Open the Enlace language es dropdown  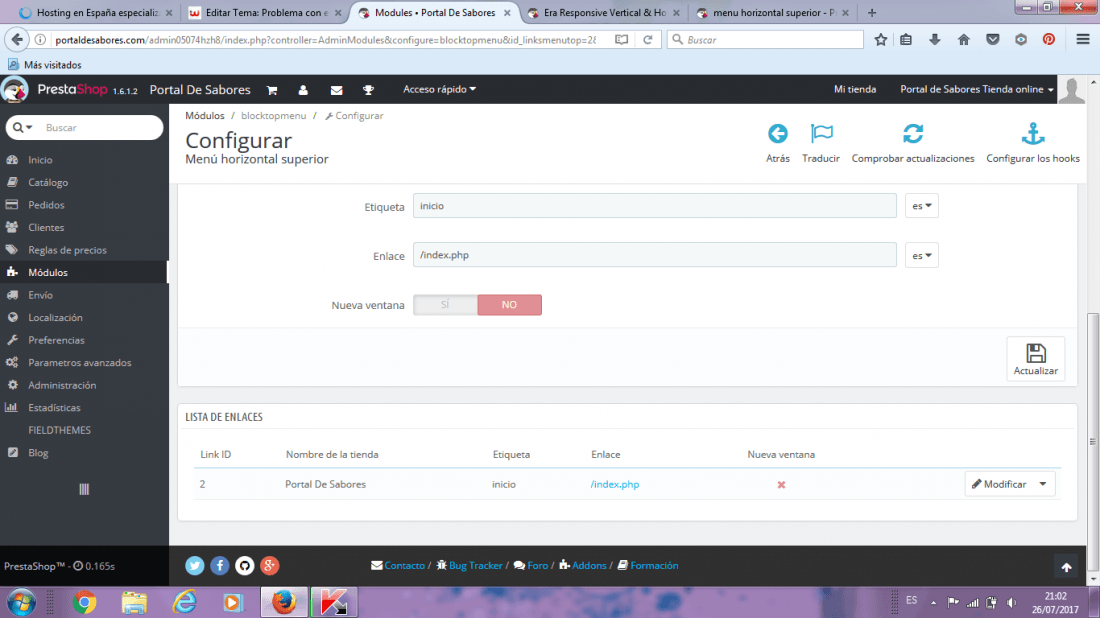[922, 255]
